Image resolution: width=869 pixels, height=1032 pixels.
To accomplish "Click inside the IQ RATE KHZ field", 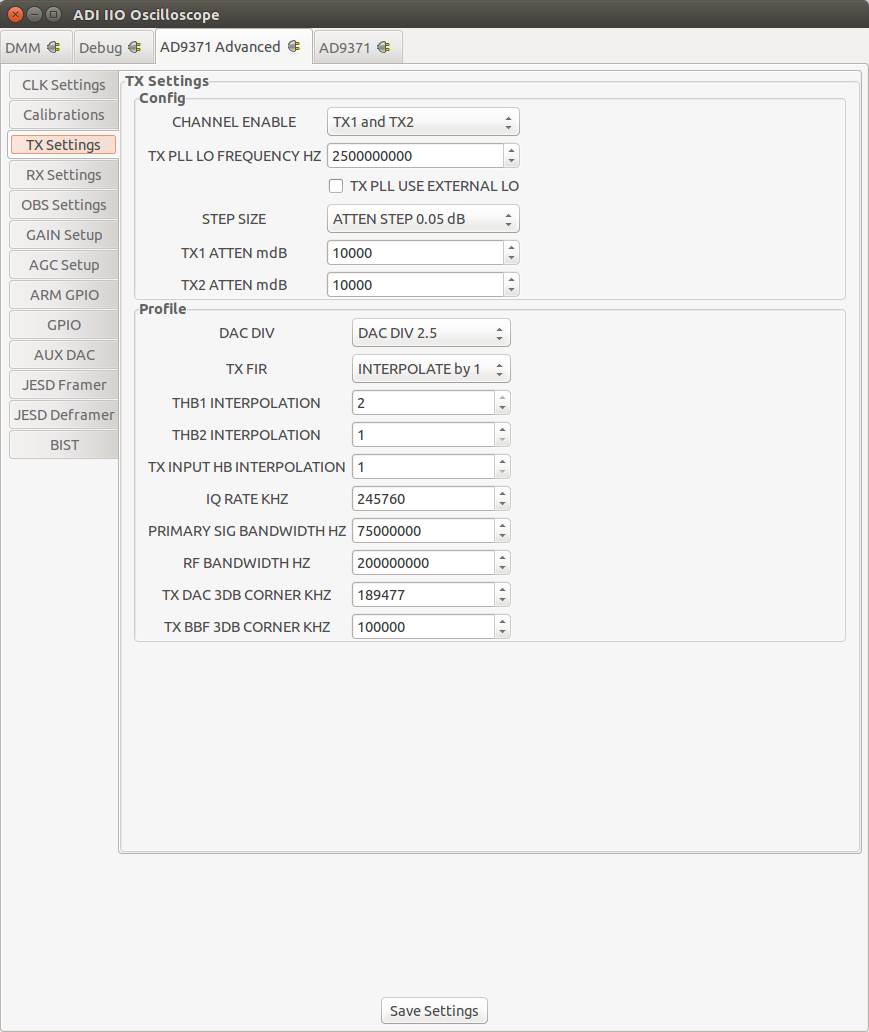I will [x=420, y=498].
